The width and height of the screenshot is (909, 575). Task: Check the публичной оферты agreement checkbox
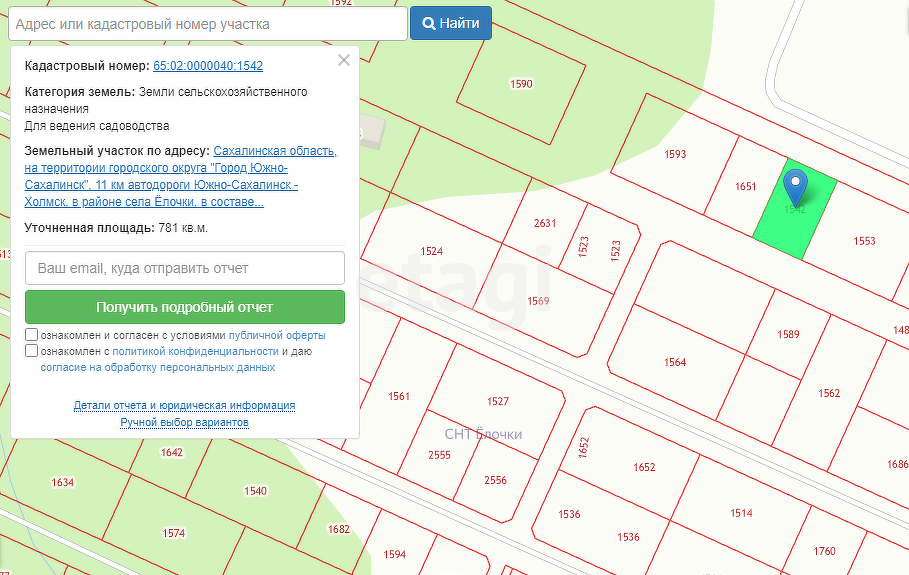[32, 335]
